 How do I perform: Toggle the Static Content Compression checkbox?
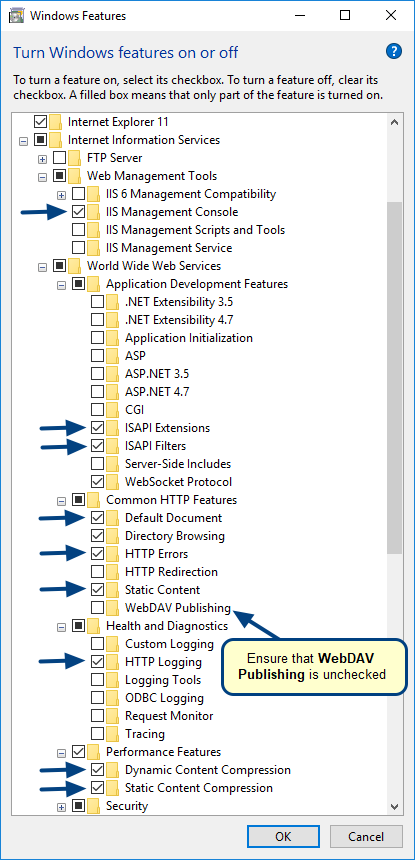[x=98, y=788]
